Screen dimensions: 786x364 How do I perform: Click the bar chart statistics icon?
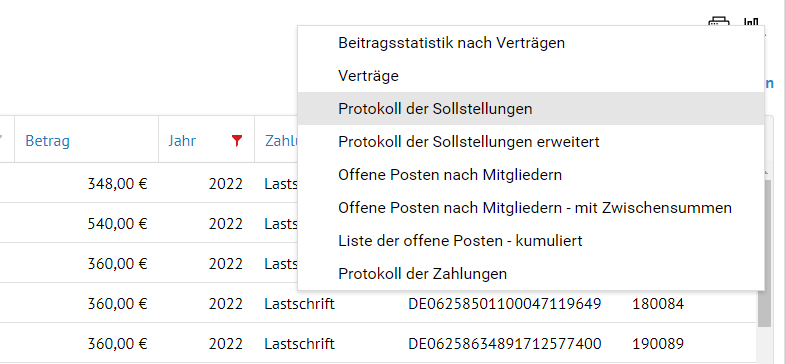pyautogui.click(x=751, y=21)
